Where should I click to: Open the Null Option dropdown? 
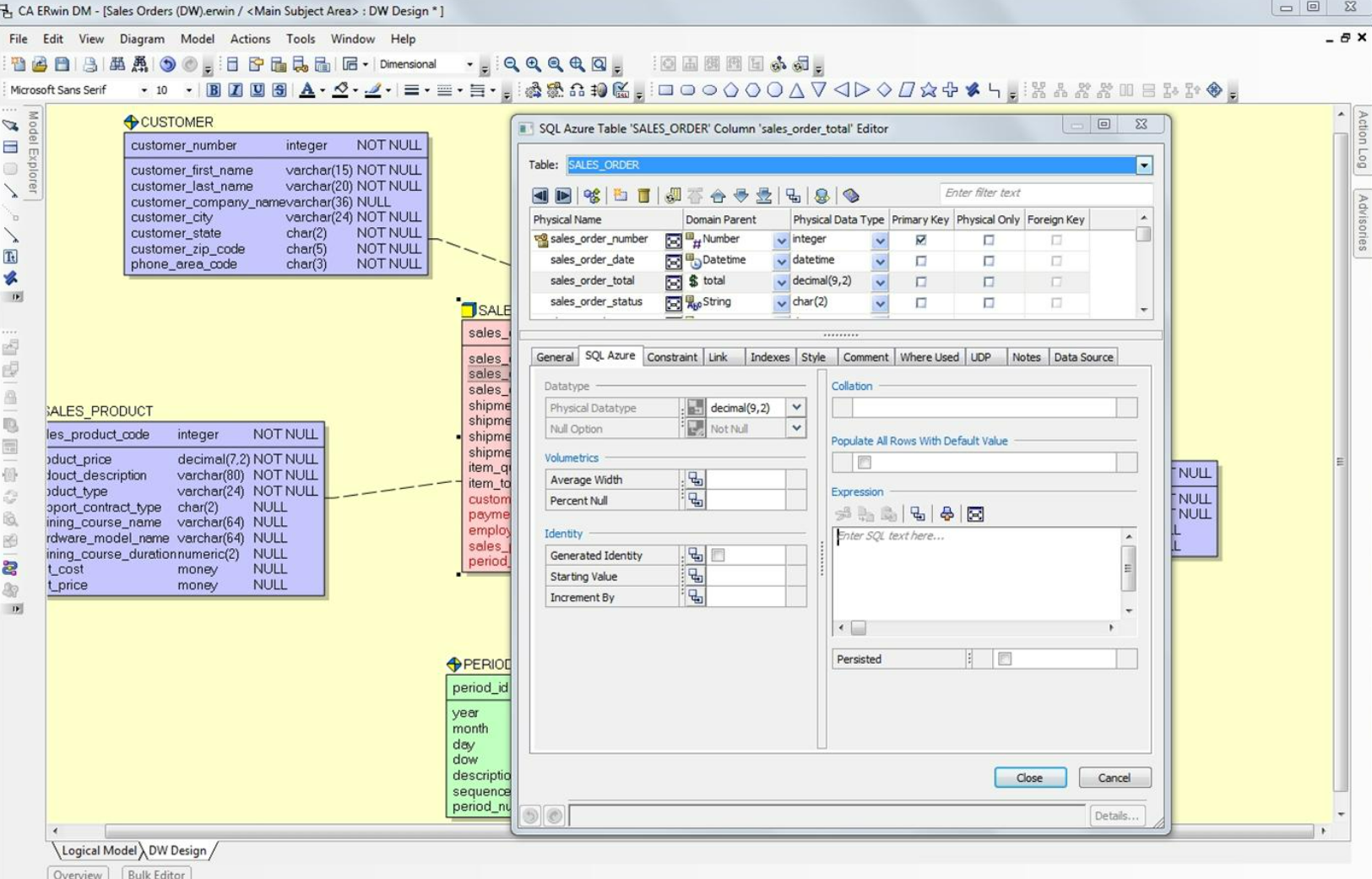(x=796, y=428)
